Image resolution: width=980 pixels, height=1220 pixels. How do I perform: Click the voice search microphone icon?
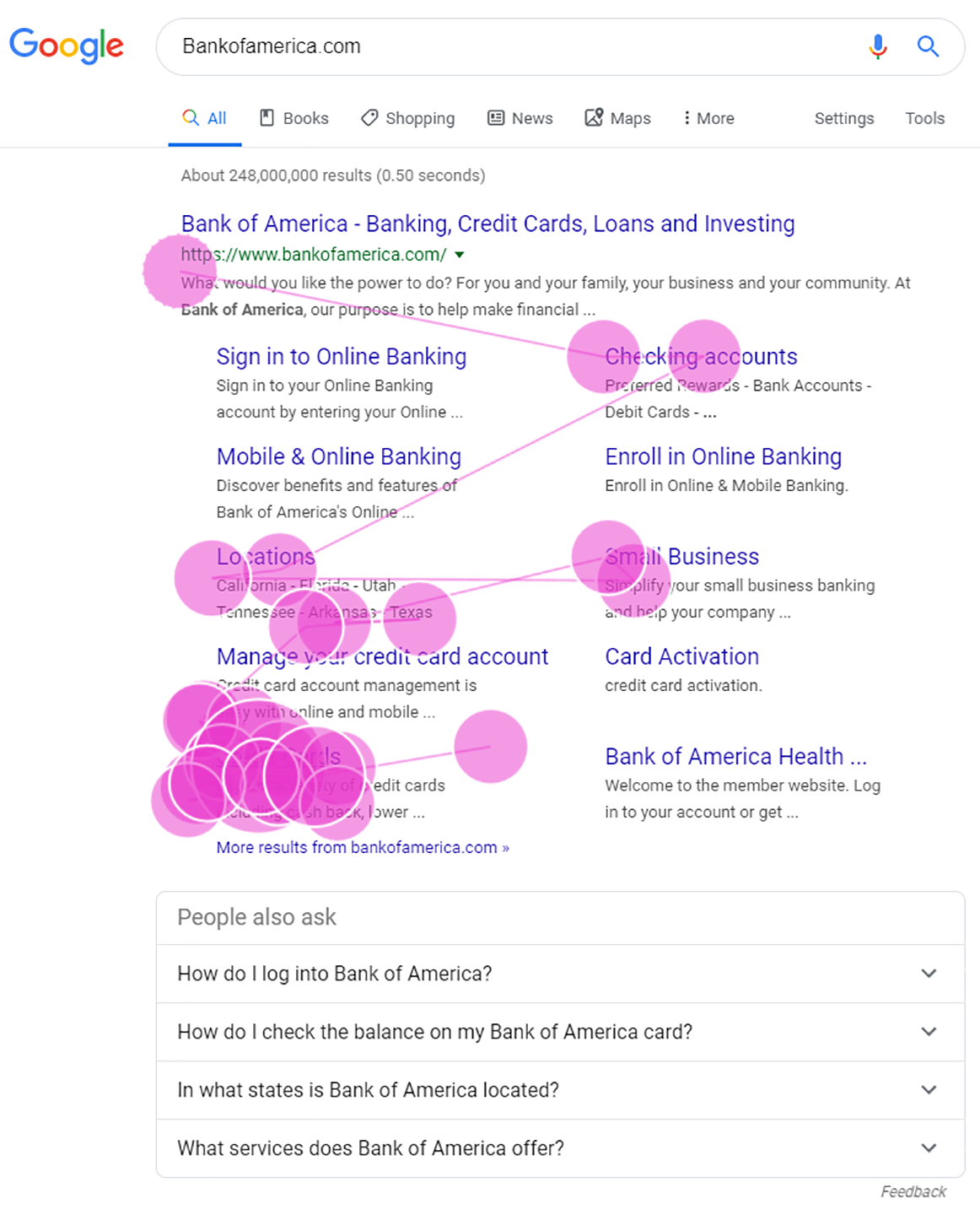878,46
